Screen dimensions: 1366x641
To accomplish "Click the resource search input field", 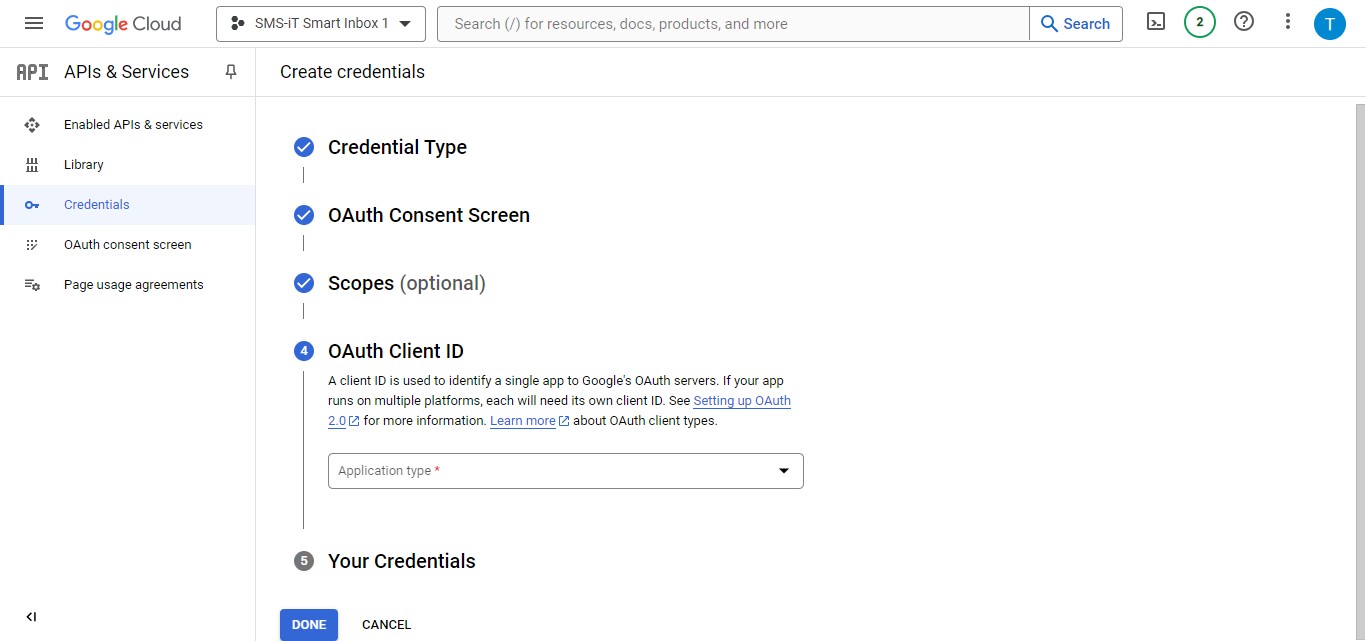I will point(732,24).
